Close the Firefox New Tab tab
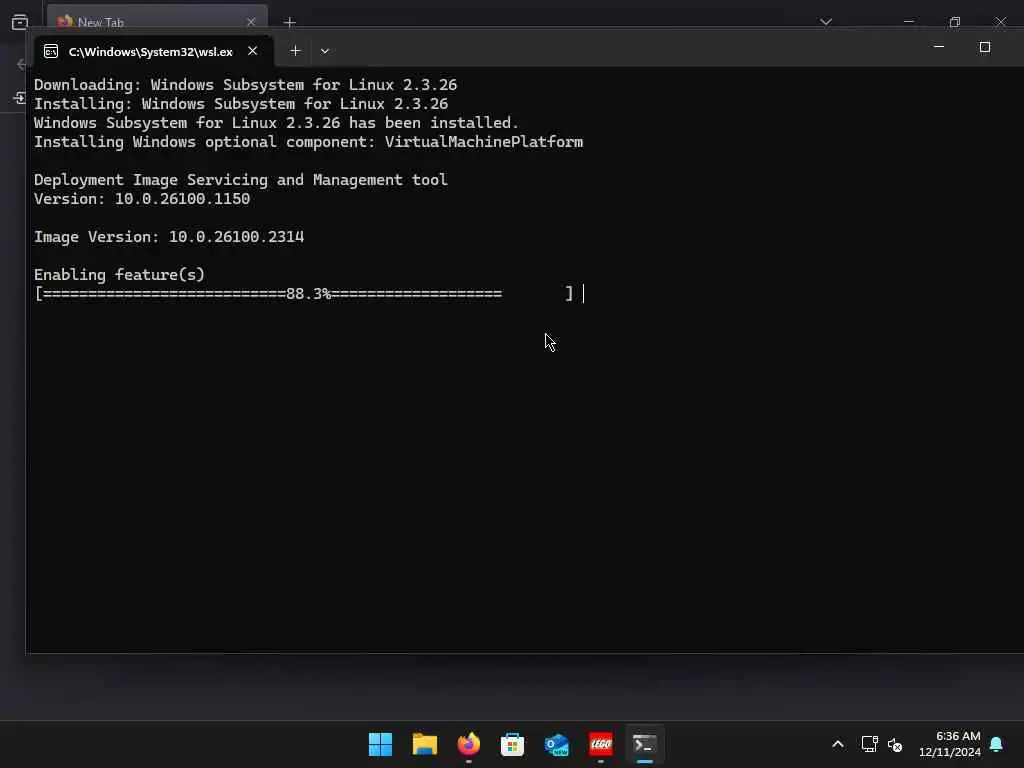1024x768 pixels. (x=251, y=22)
